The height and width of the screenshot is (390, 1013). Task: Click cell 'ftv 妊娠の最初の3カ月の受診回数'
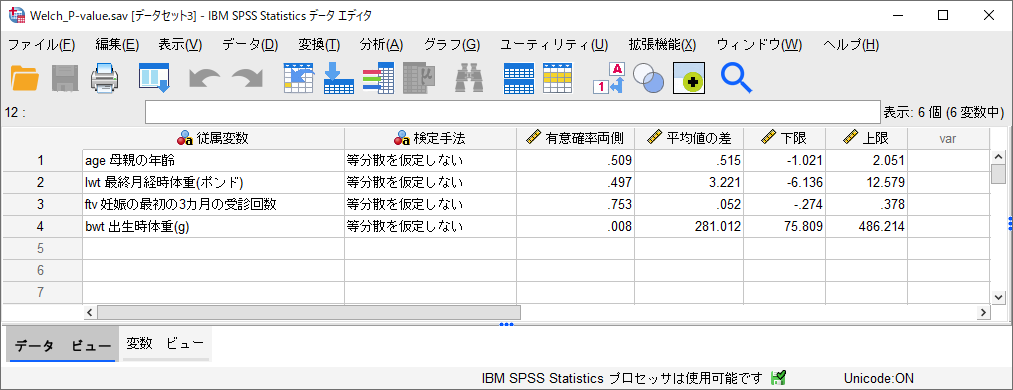pos(213,205)
